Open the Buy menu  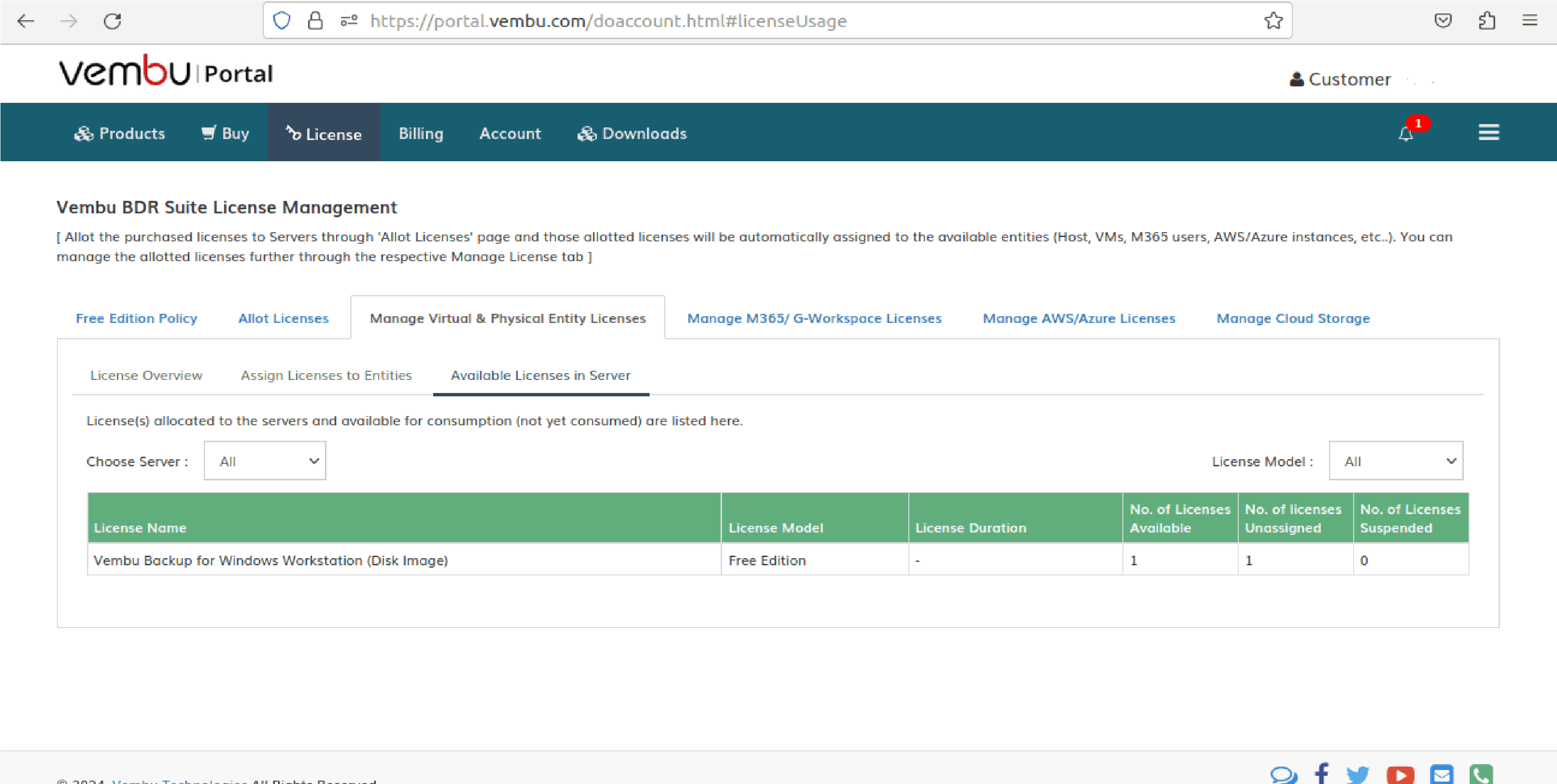click(225, 134)
